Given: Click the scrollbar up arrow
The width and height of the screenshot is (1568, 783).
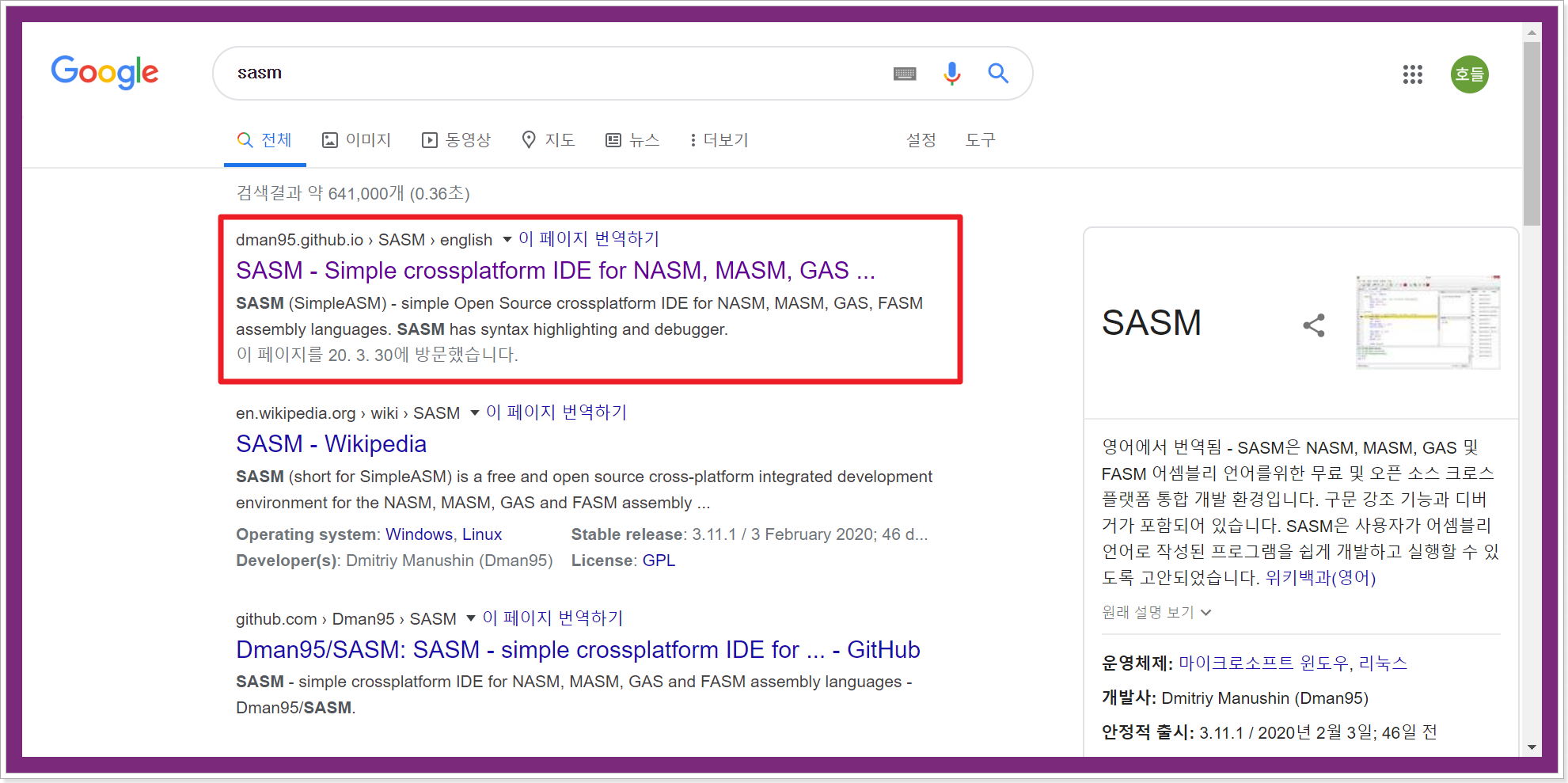Looking at the screenshot, I should coord(1532,32).
